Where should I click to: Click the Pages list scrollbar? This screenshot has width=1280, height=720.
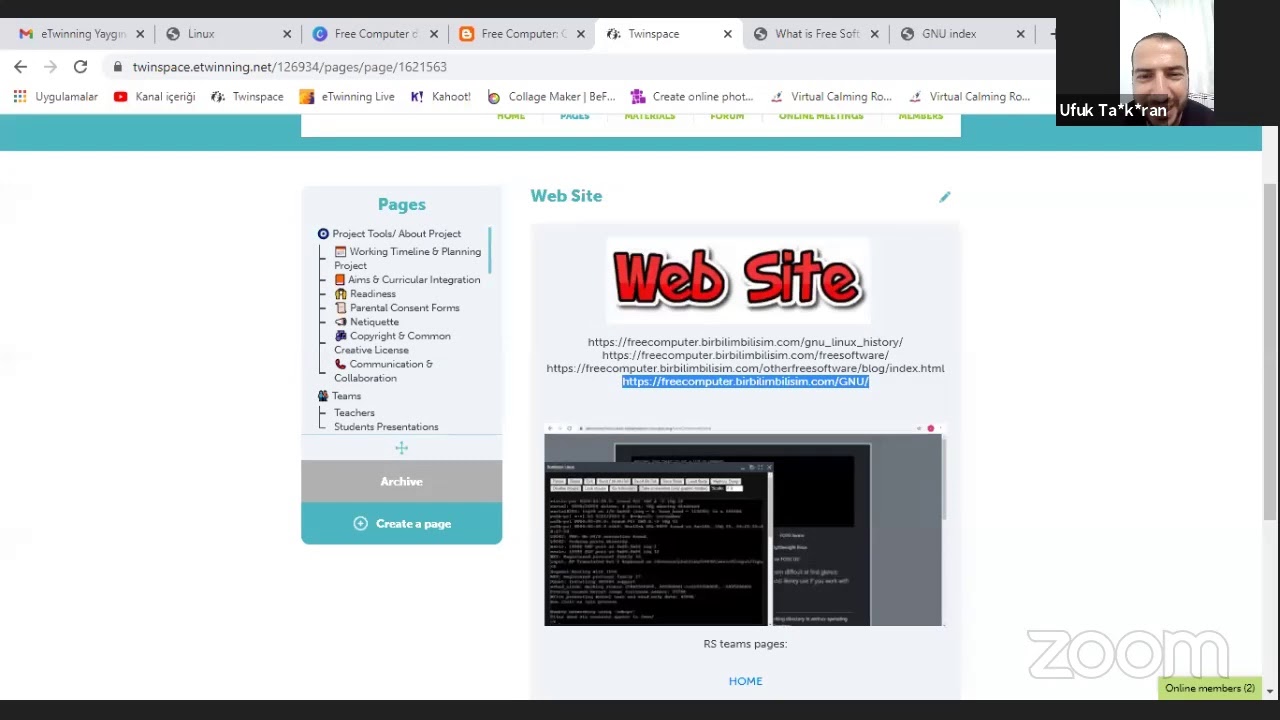point(490,251)
